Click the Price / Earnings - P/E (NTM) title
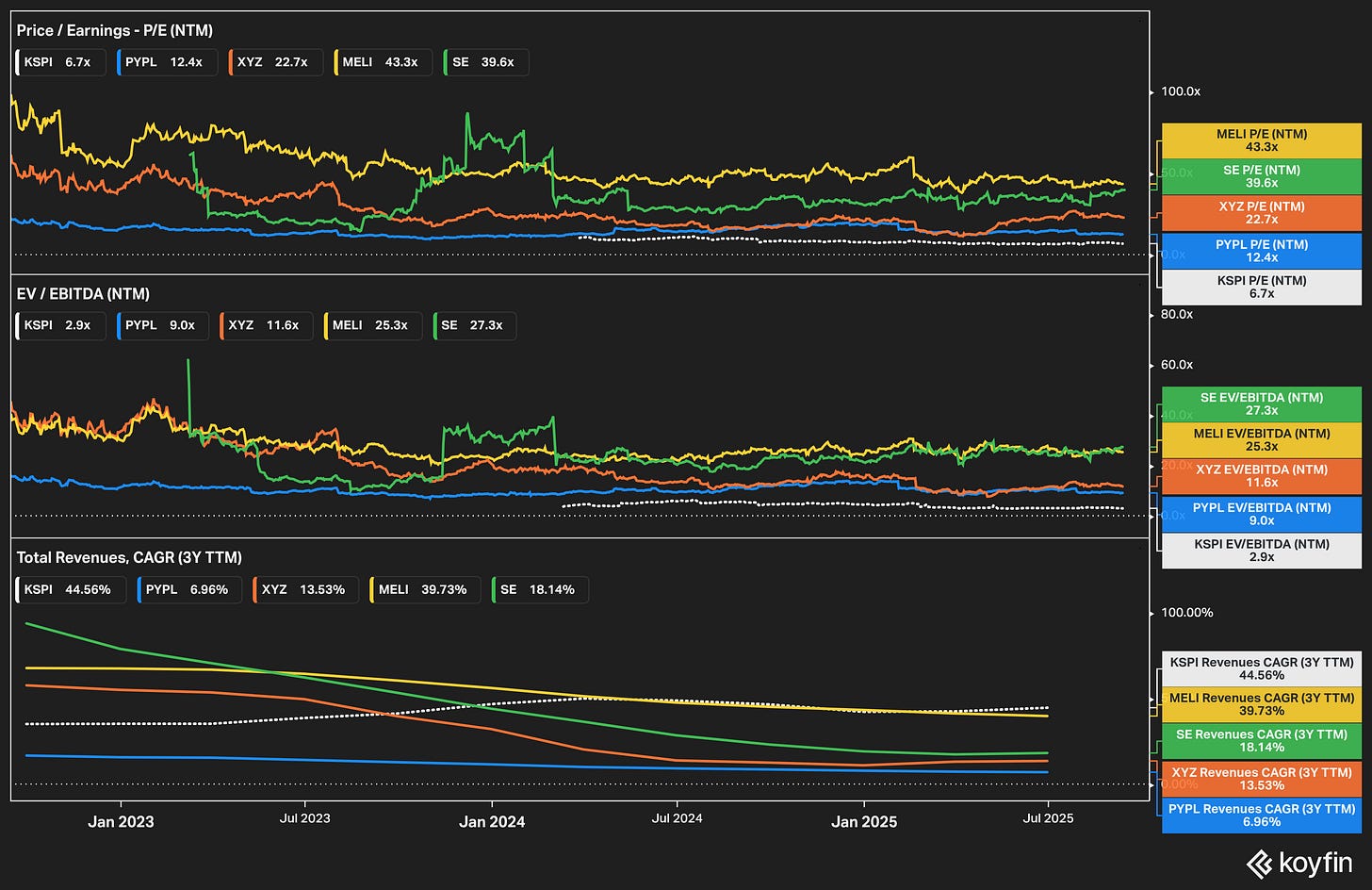Image resolution: width=1372 pixels, height=890 pixels. click(x=115, y=31)
